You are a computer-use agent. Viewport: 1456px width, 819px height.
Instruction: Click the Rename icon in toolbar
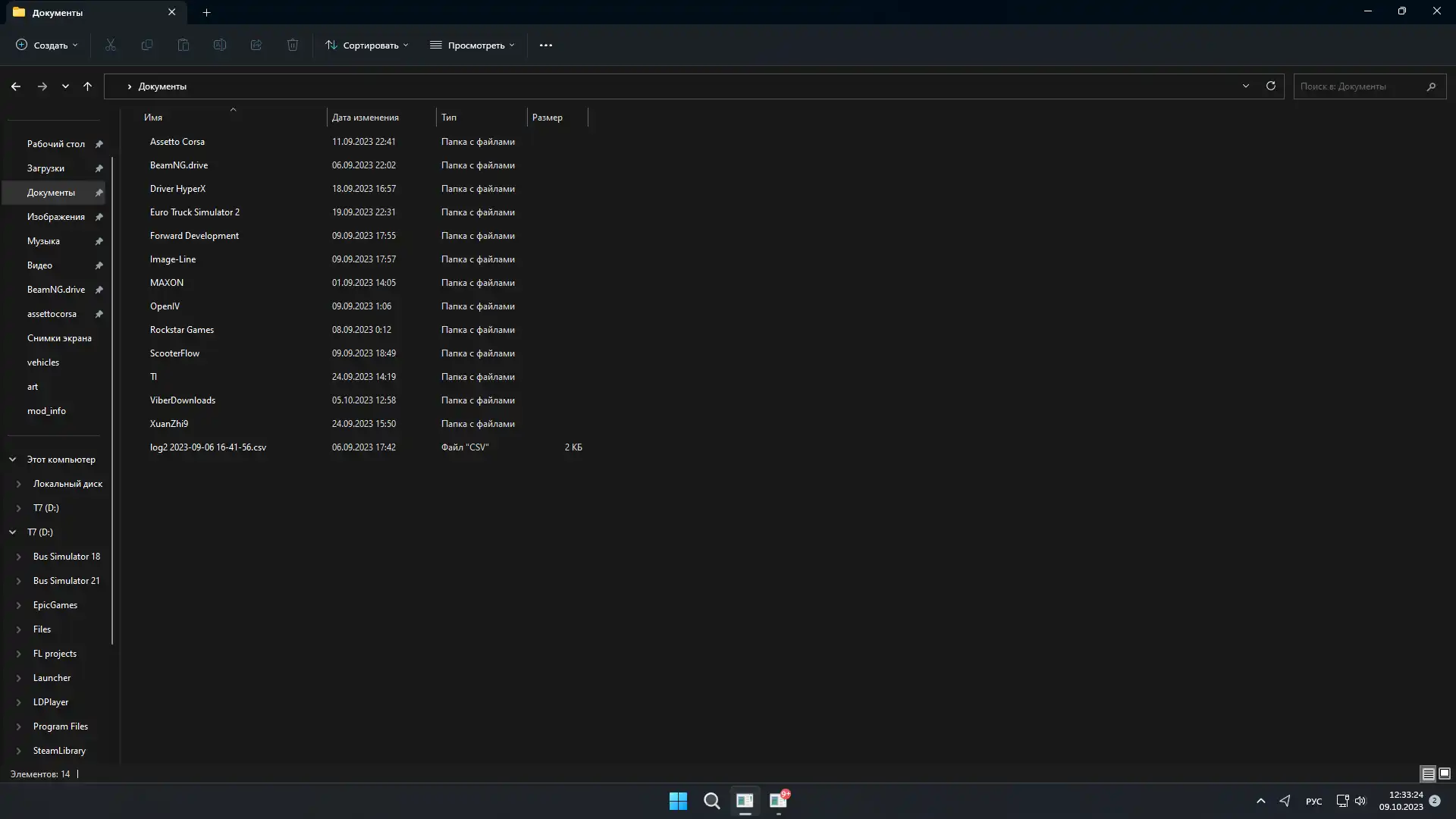pos(219,45)
